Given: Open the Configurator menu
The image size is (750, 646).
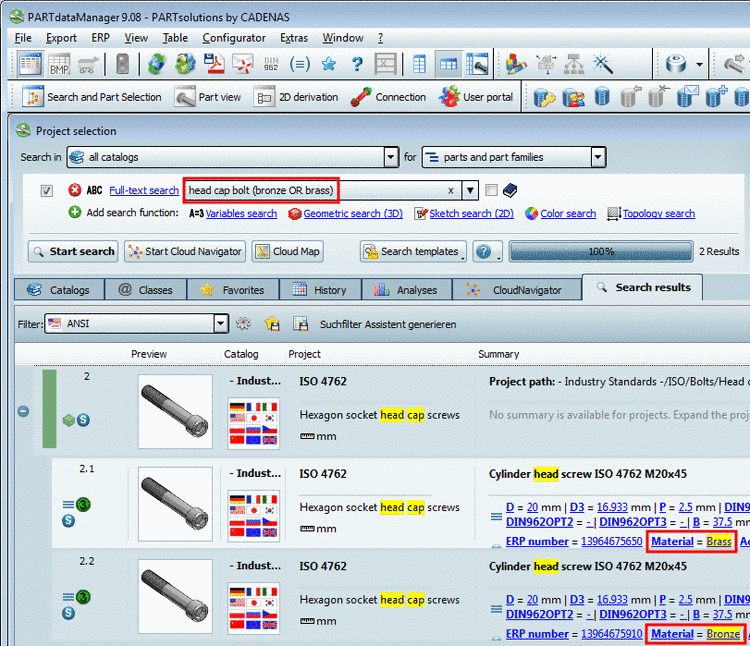Looking at the screenshot, I should tap(234, 38).
